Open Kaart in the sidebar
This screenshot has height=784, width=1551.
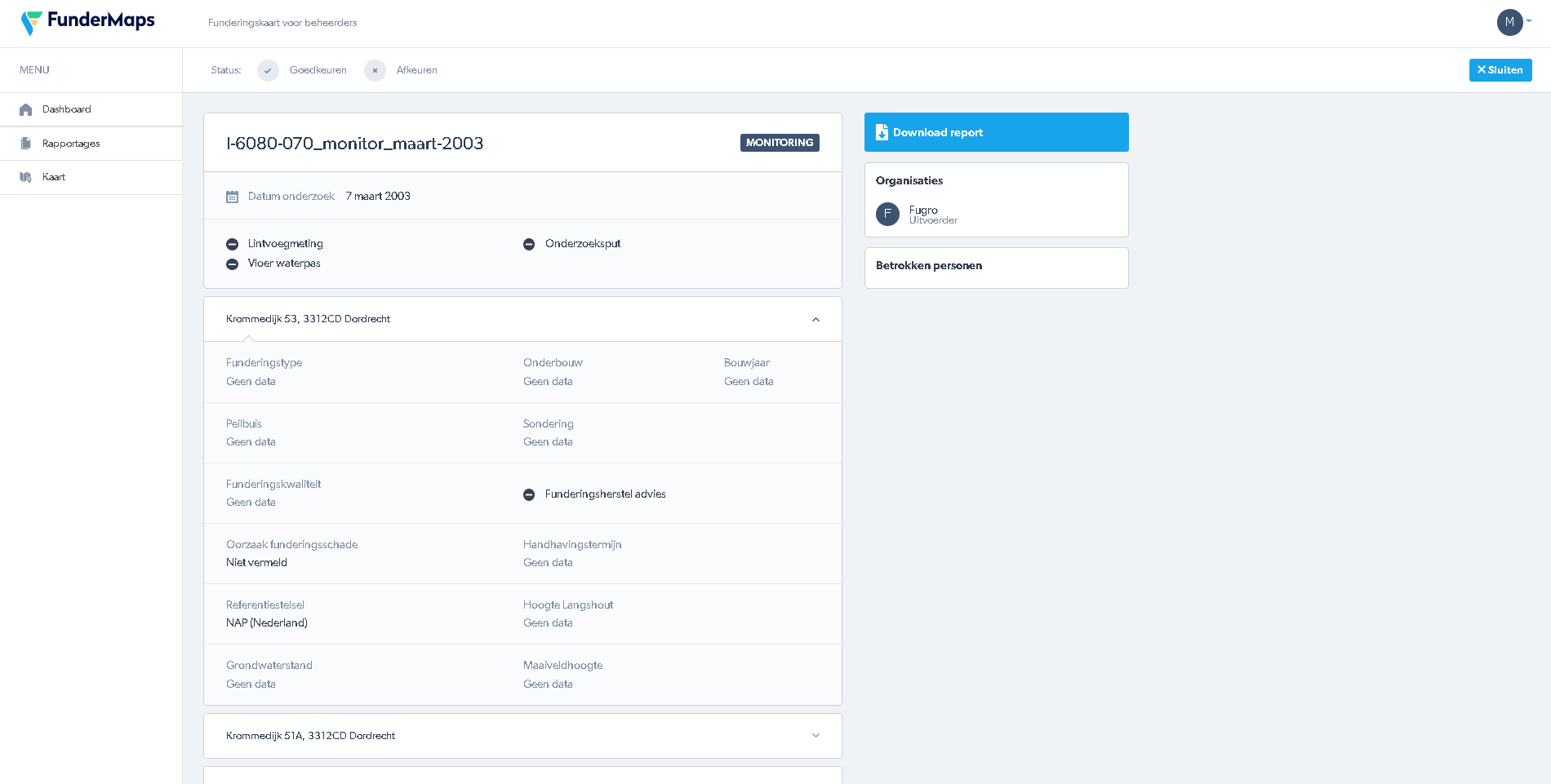point(91,177)
